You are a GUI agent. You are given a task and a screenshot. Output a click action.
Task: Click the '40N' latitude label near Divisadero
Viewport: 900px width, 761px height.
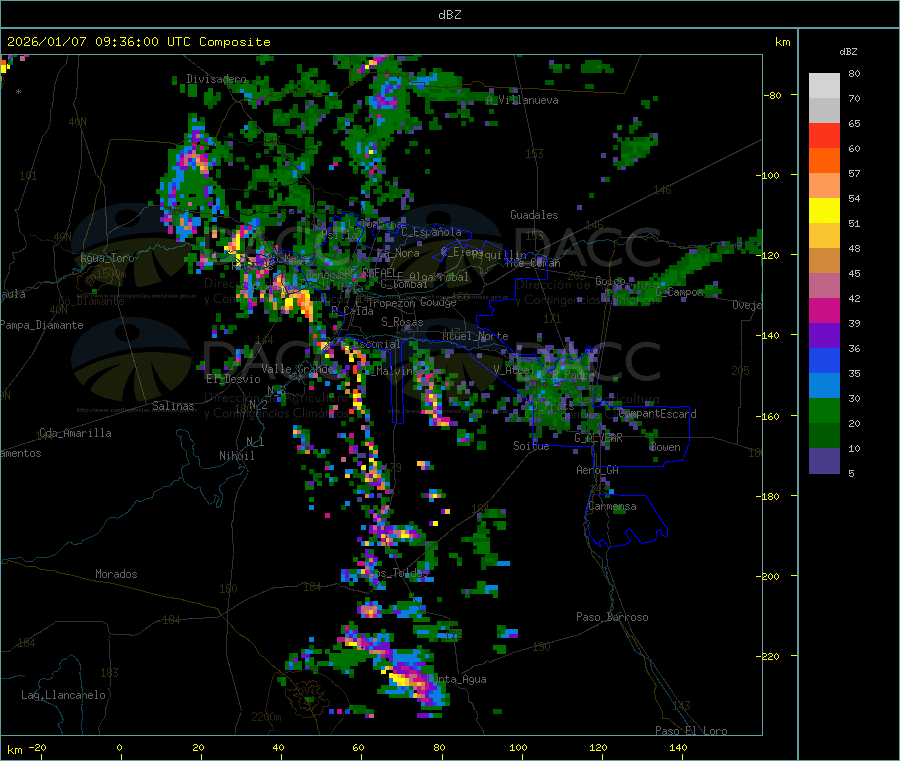[x=77, y=122]
